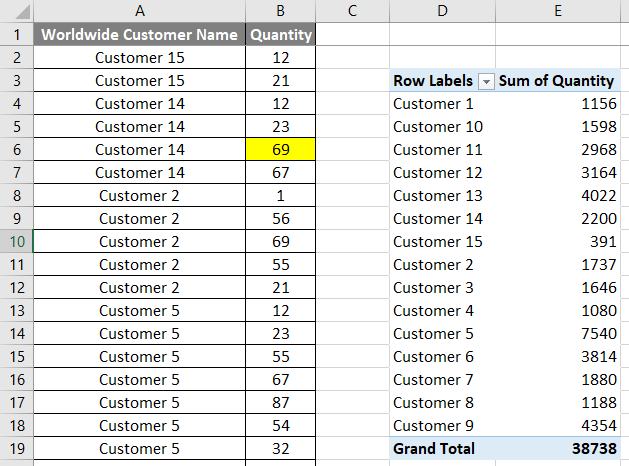The image size is (629, 466).
Task: Select quantity 87 in row 17
Action: 280,403
